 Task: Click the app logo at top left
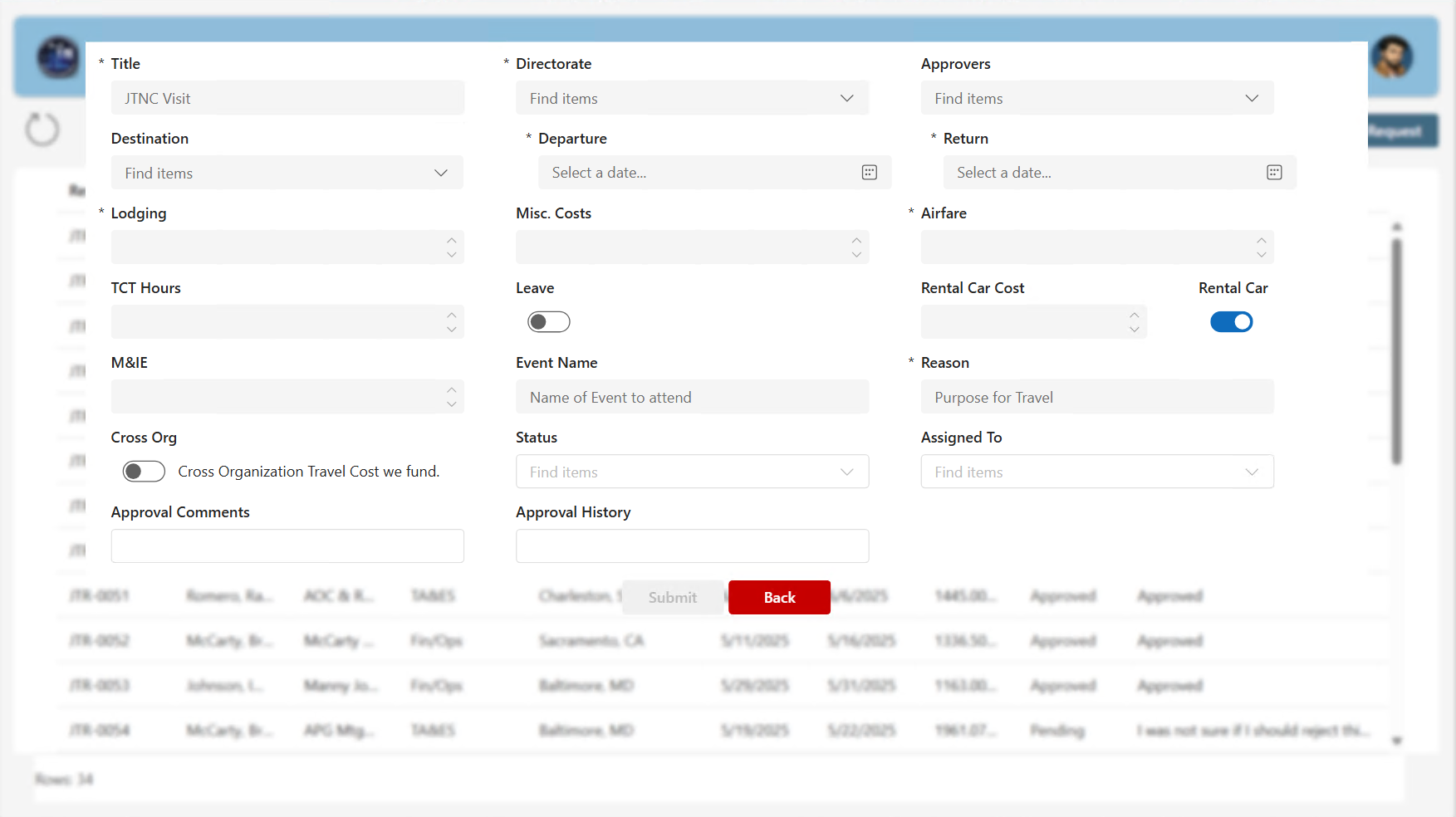pos(57,56)
